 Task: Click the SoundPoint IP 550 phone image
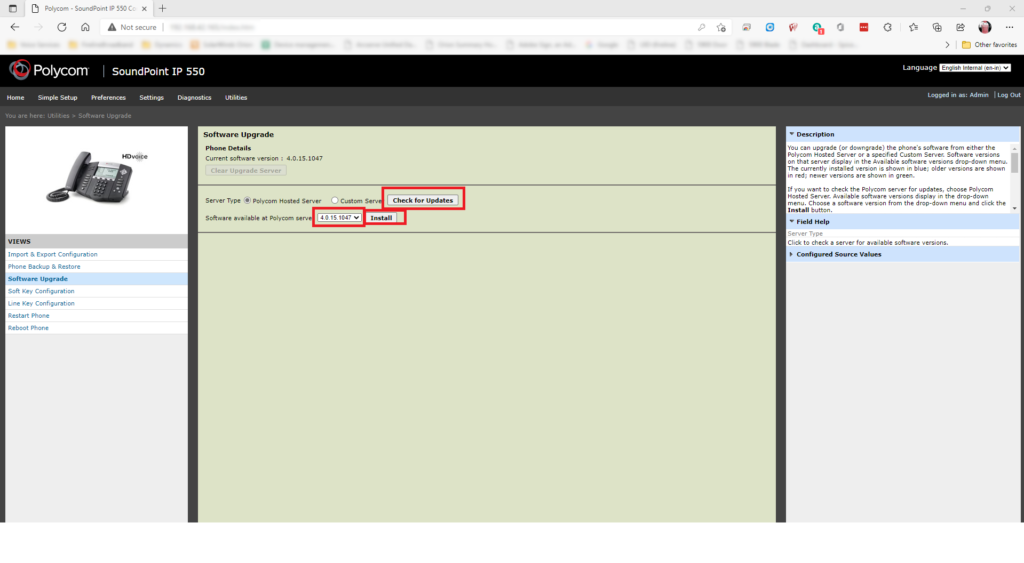click(x=97, y=176)
